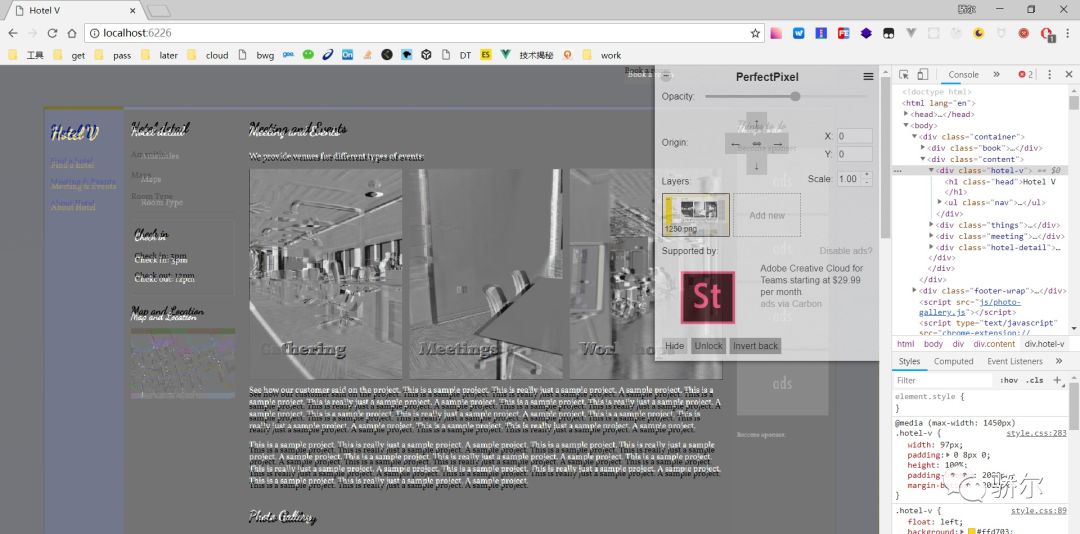Open the PerfectPixel hamburger menu
The width and height of the screenshot is (1080, 534).
coord(868,76)
